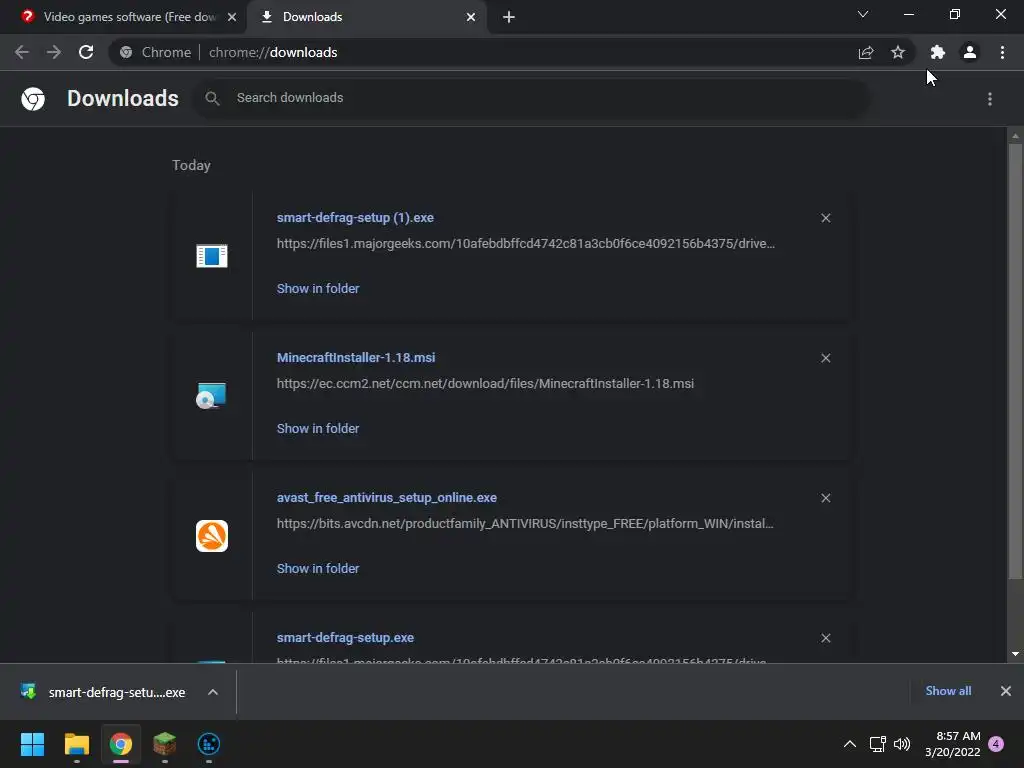Open the Downloads page more actions menu
This screenshot has width=1024, height=768.
point(990,99)
